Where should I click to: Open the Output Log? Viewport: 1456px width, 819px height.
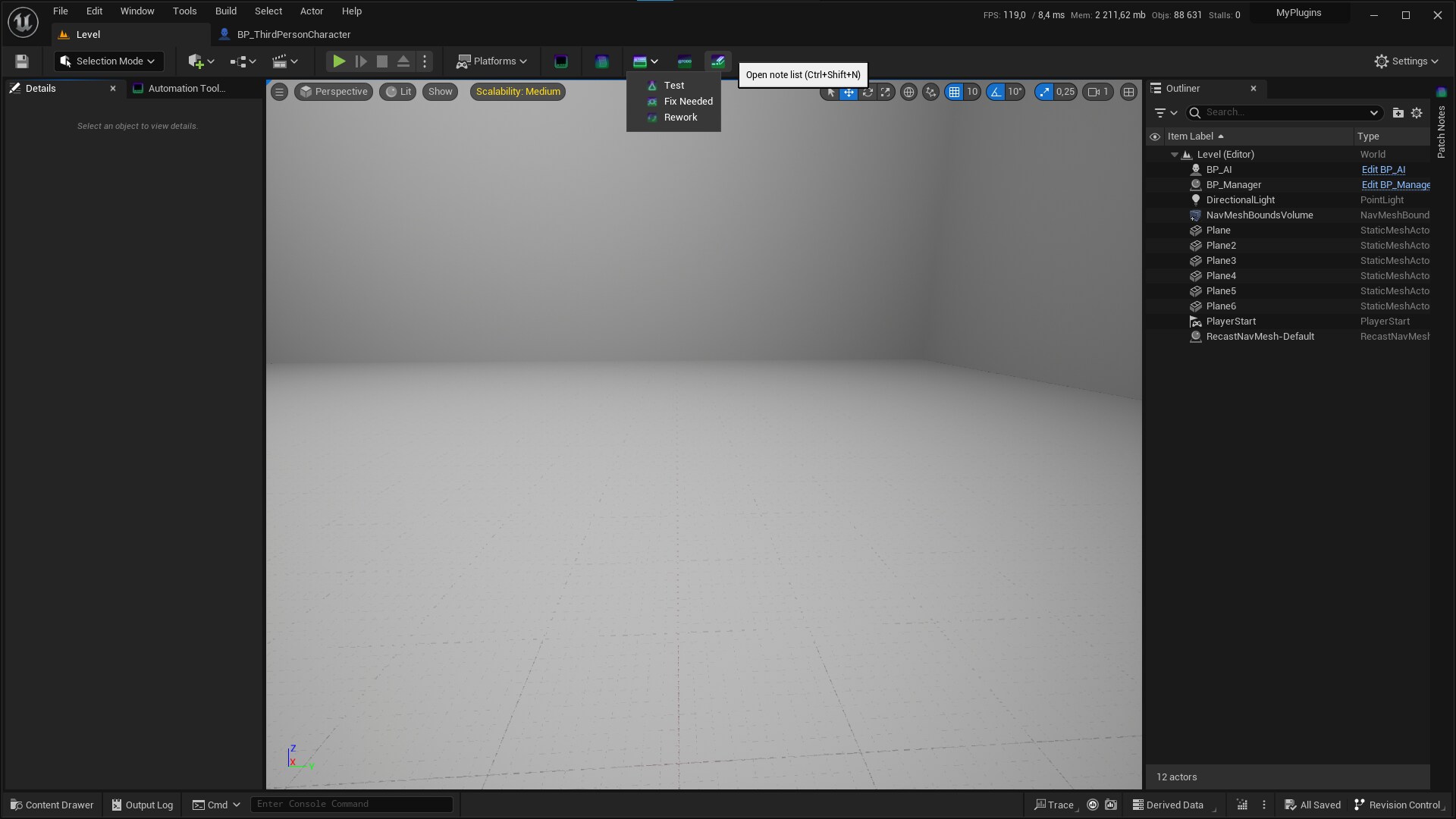point(143,805)
